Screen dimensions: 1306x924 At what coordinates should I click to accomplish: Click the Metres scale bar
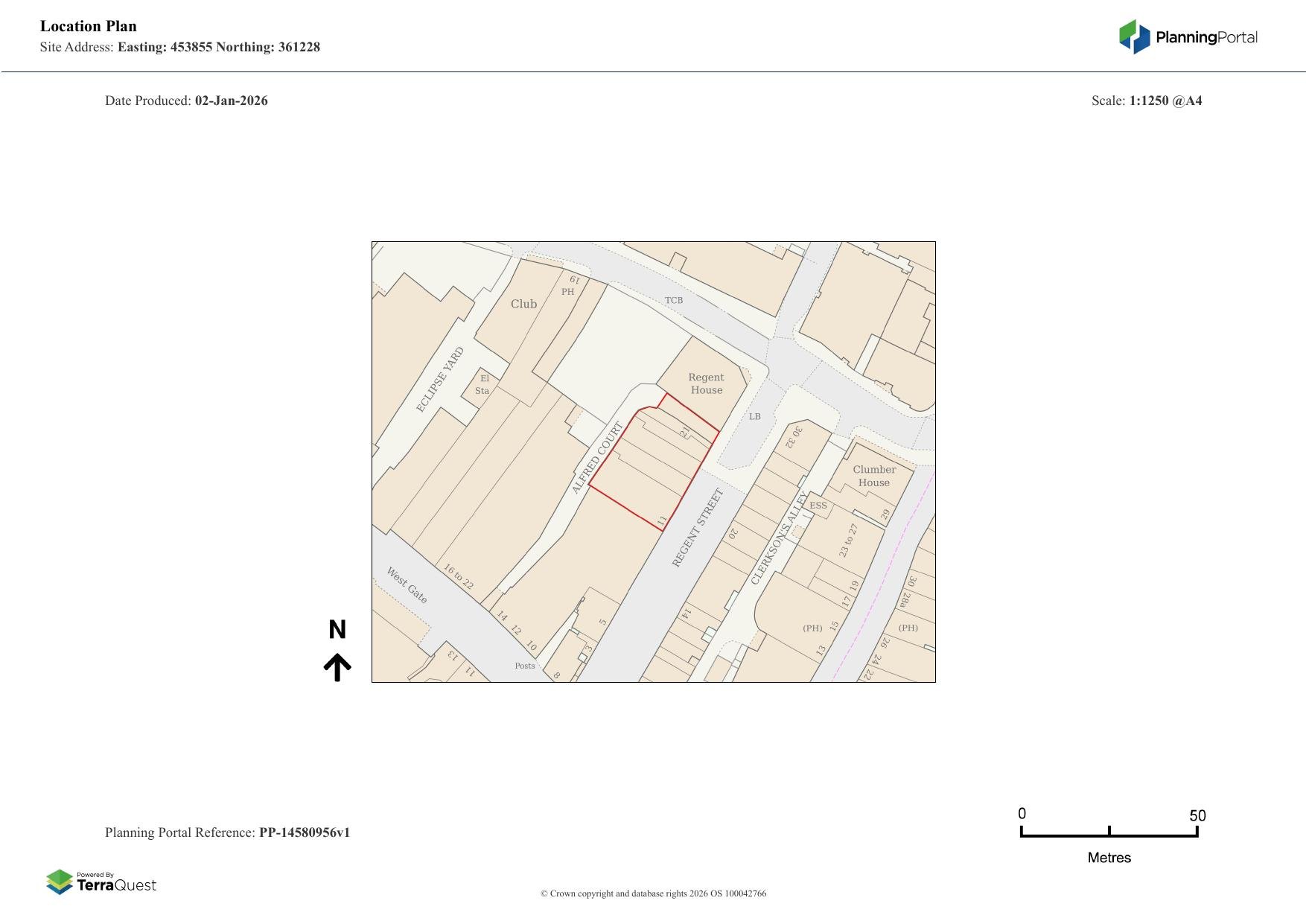pyautogui.click(x=1109, y=836)
